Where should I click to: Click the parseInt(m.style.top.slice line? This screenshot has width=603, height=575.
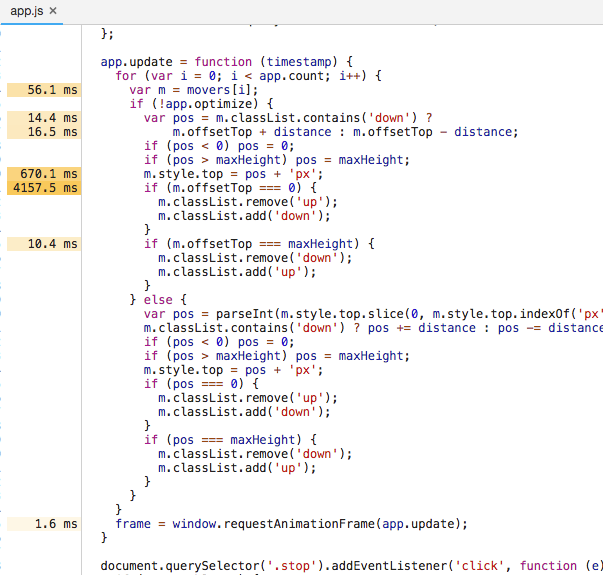(371, 314)
